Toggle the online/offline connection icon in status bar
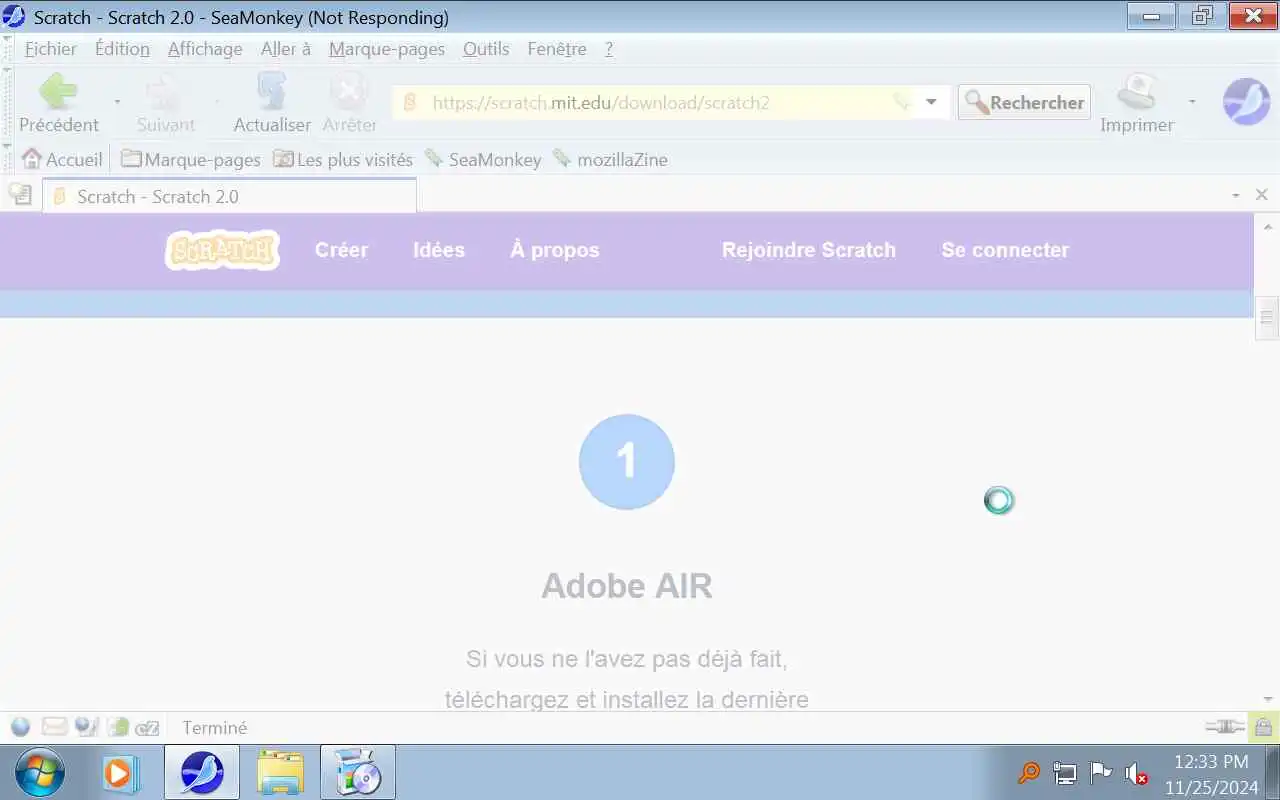This screenshot has width=1280, height=800. tap(1225, 727)
